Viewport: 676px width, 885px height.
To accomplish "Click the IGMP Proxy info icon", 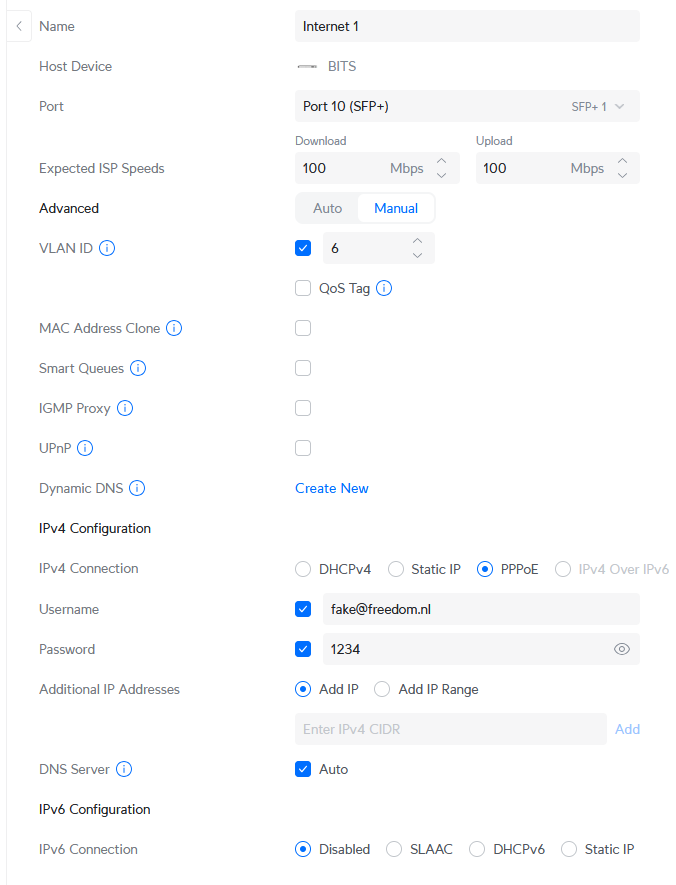I will click(126, 408).
